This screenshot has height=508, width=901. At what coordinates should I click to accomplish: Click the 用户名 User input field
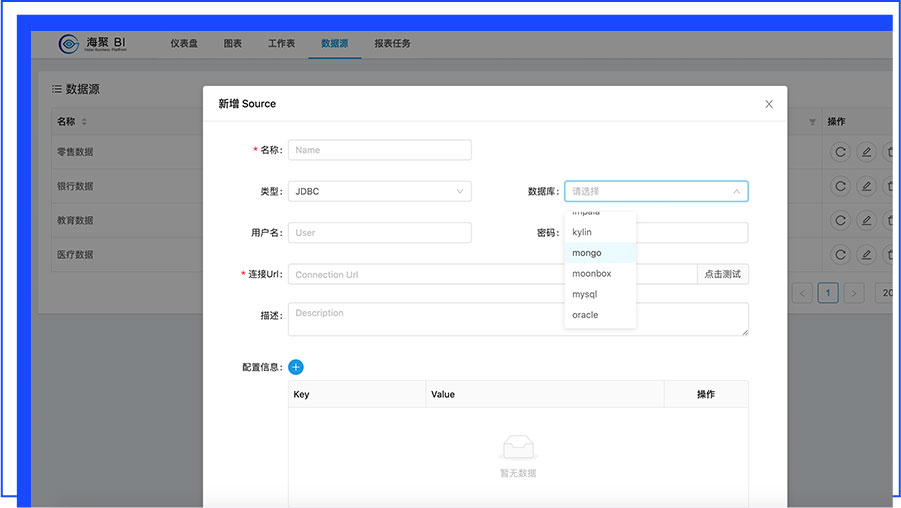380,233
